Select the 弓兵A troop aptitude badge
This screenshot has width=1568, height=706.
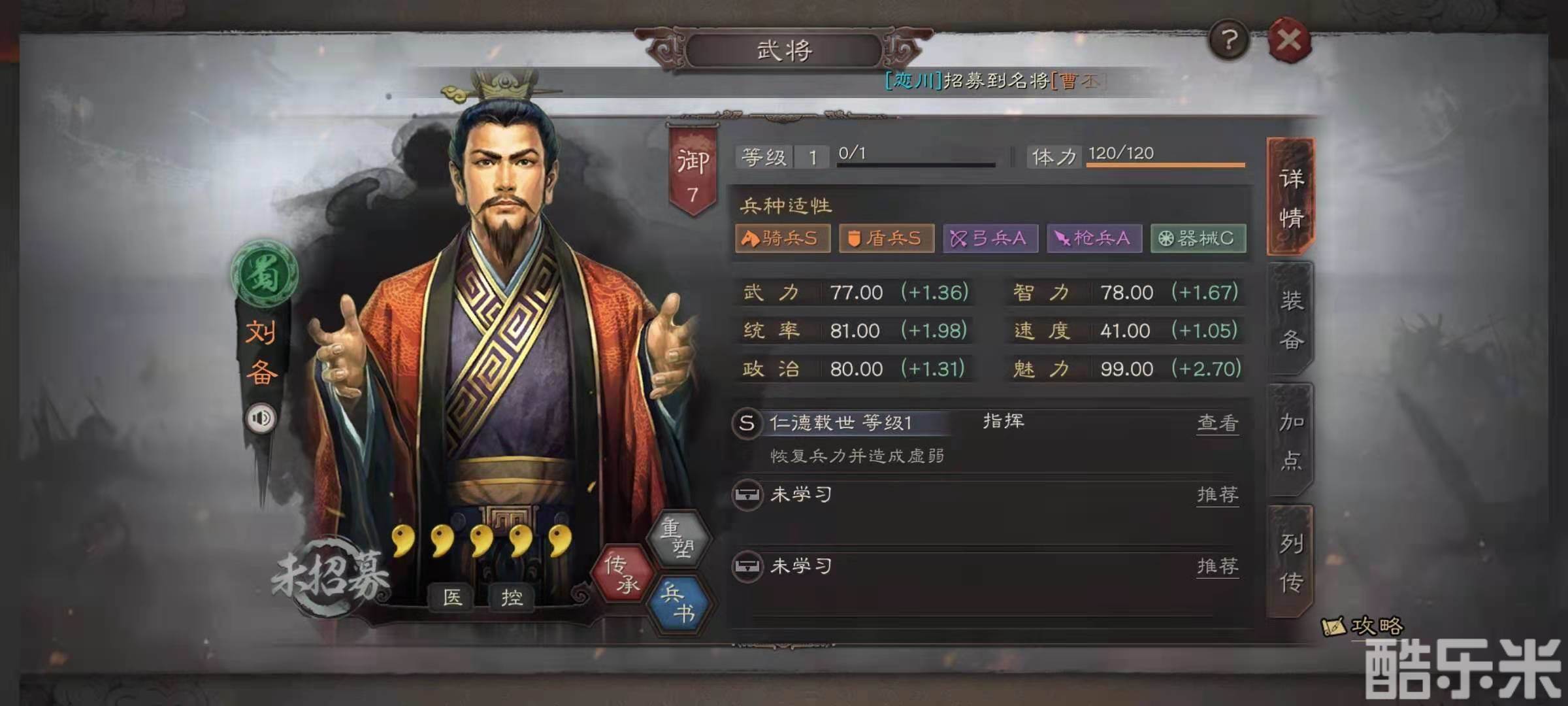[x=990, y=238]
